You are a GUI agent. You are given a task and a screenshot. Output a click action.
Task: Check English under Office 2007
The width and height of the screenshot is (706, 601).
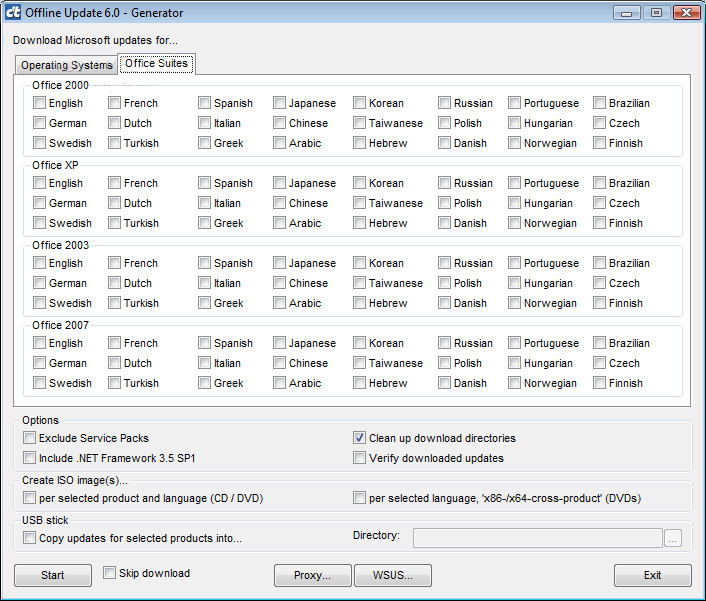pos(39,343)
